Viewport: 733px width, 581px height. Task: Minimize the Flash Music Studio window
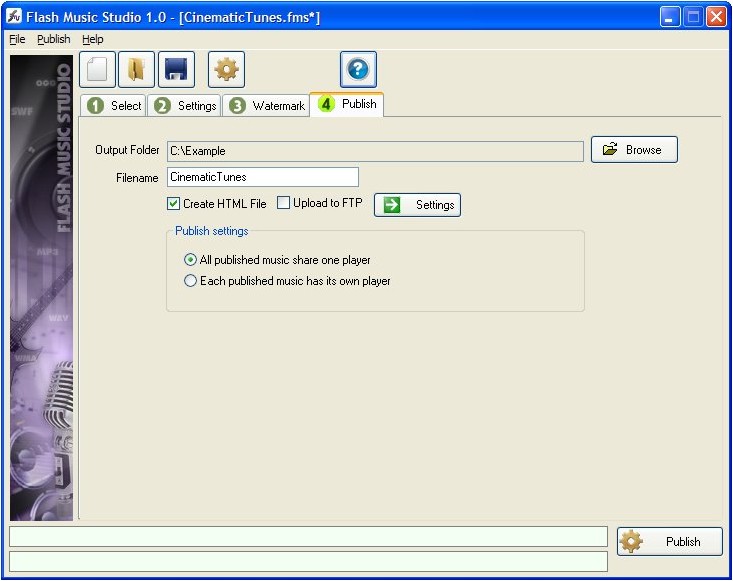pos(670,17)
